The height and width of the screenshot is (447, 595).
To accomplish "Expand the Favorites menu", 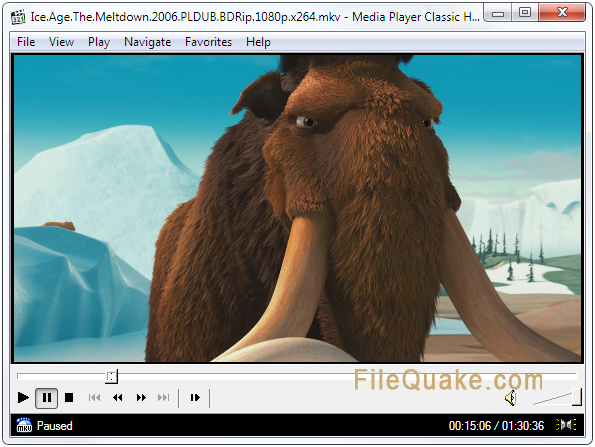I will tap(208, 42).
